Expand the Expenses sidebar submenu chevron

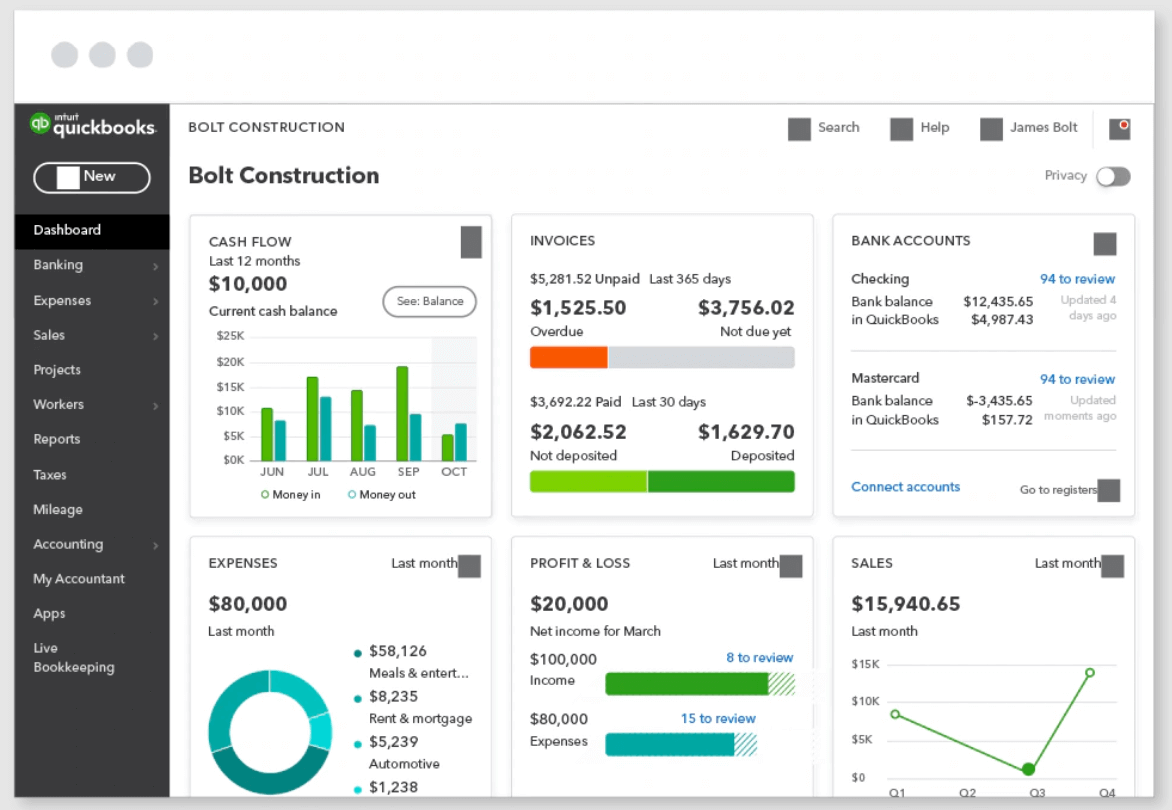(x=155, y=302)
